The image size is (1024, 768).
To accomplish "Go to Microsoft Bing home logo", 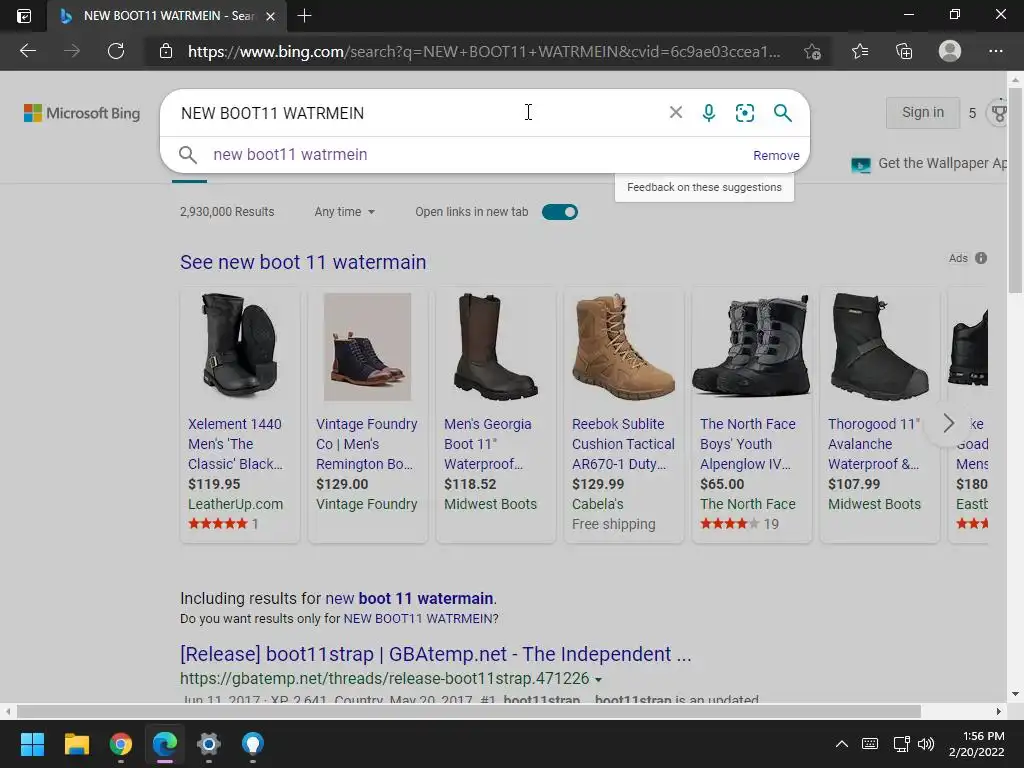I will coord(82,113).
